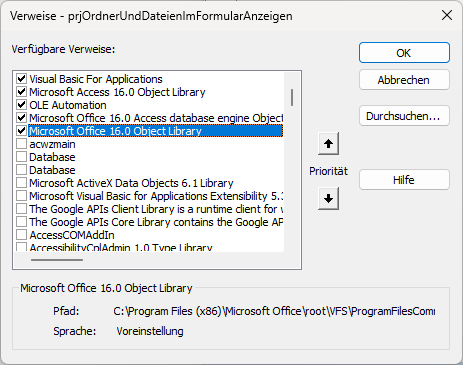Select highlighted 'Microsoft Office 16.0 Object Library' row
This screenshot has height=365, width=463.
(x=156, y=131)
